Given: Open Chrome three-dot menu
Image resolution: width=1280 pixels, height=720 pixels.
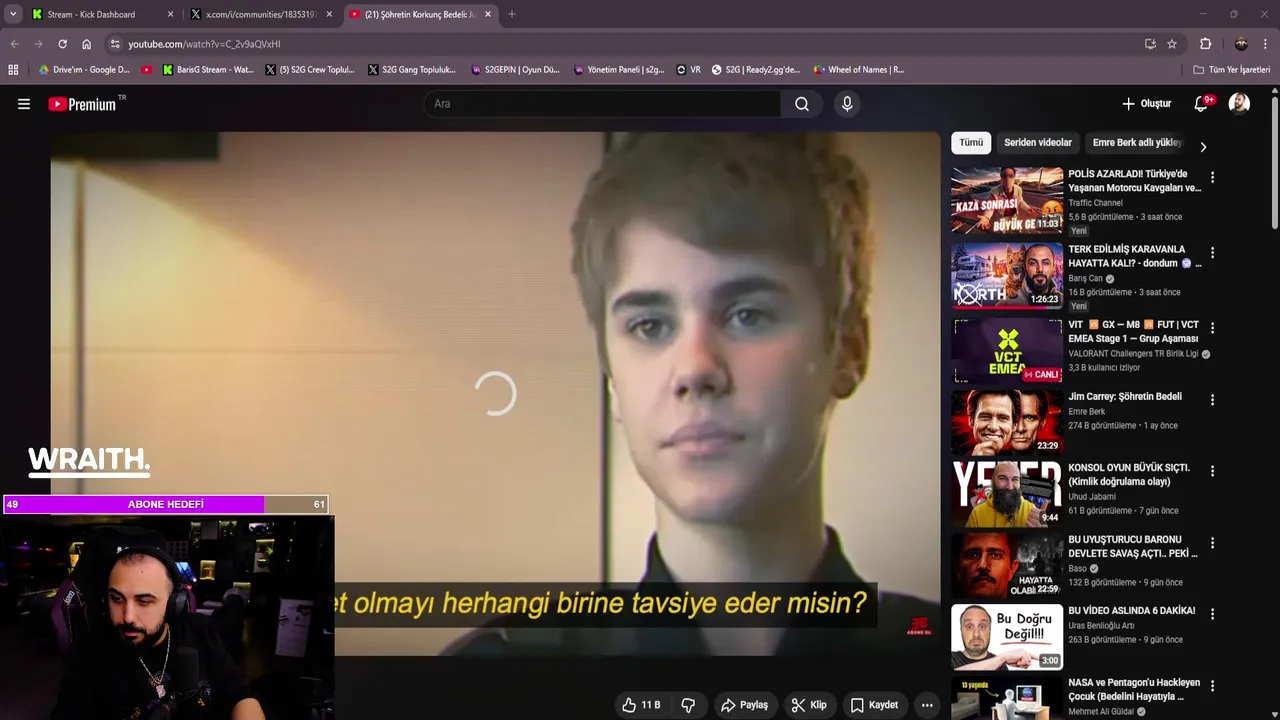Looking at the screenshot, I should coord(1266,44).
